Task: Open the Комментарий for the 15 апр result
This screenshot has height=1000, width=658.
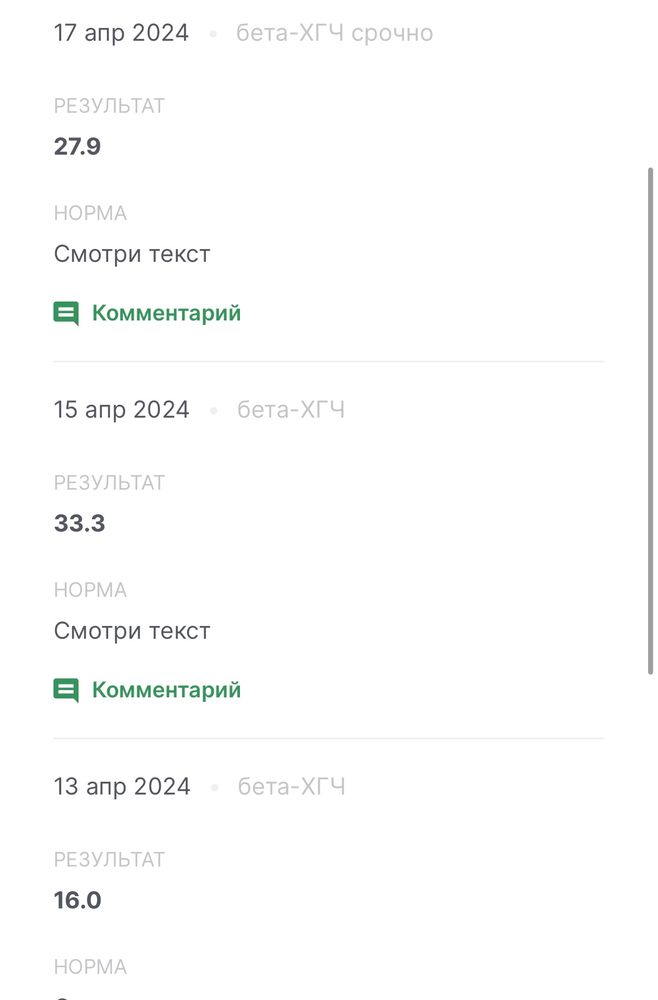Action: pyautogui.click(x=165, y=690)
